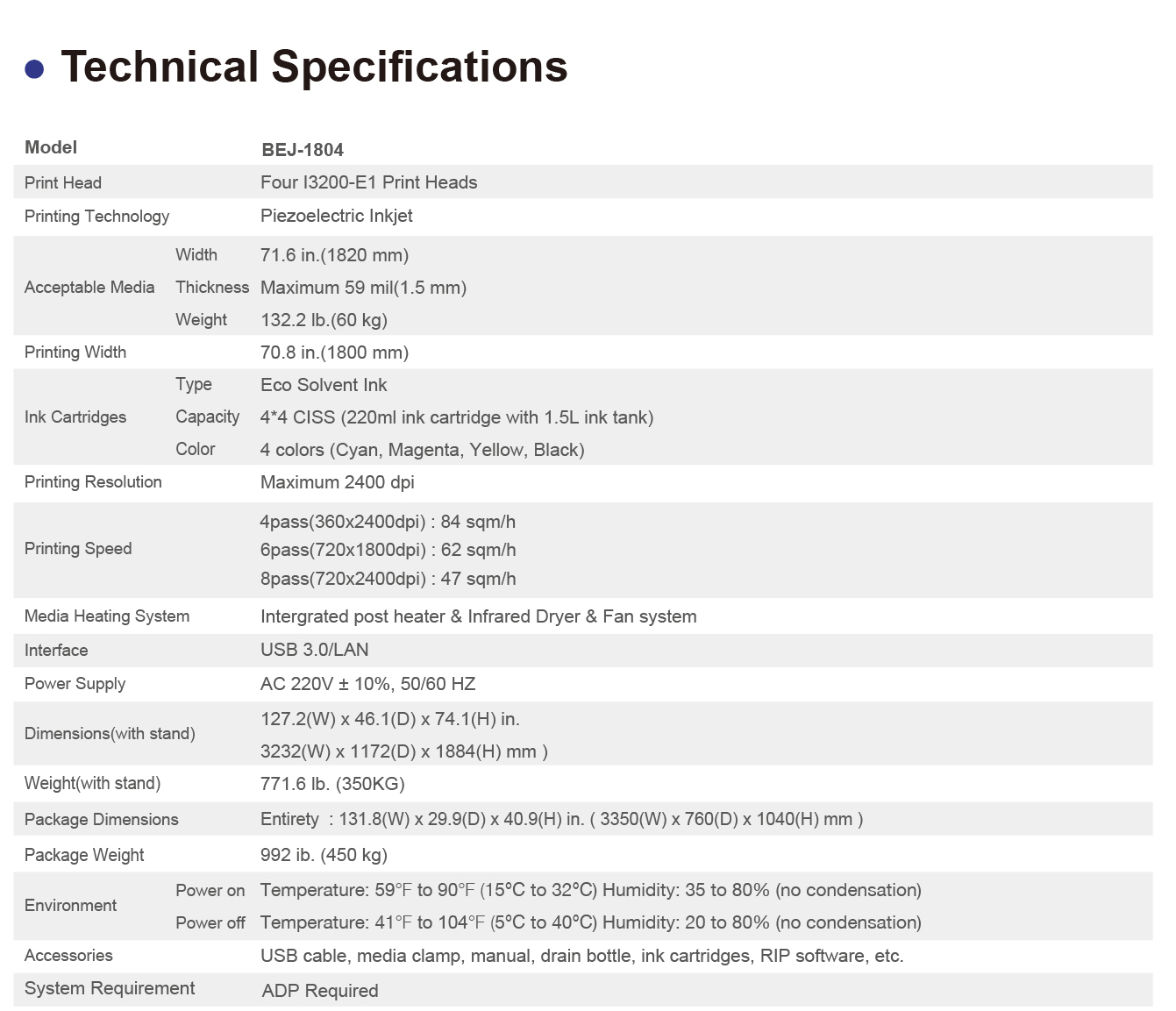Viewport: 1176px width, 1011px height.
Task: Click the 6pass 62 sqm/h speed line
Action: pos(388,550)
